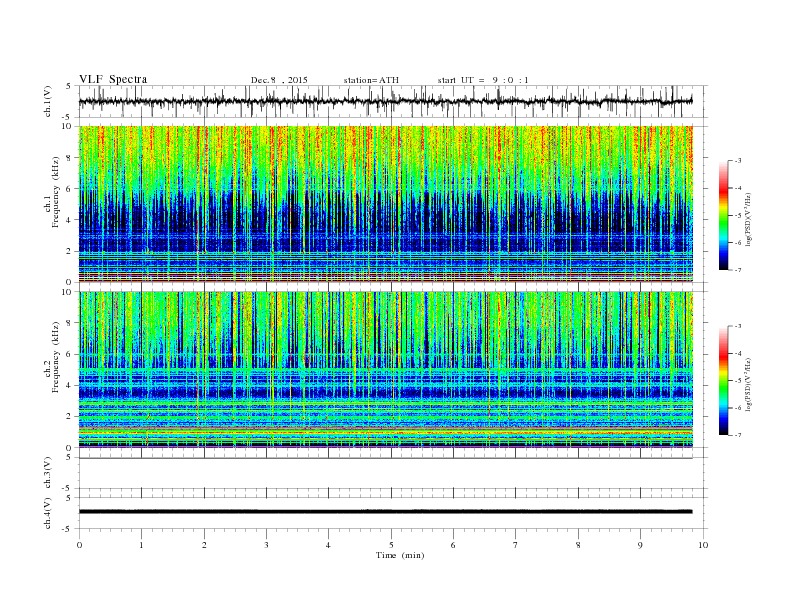This screenshot has height=612, width=792.
Task: Click the ch.1 voltage waveform trace
Action: [385, 101]
